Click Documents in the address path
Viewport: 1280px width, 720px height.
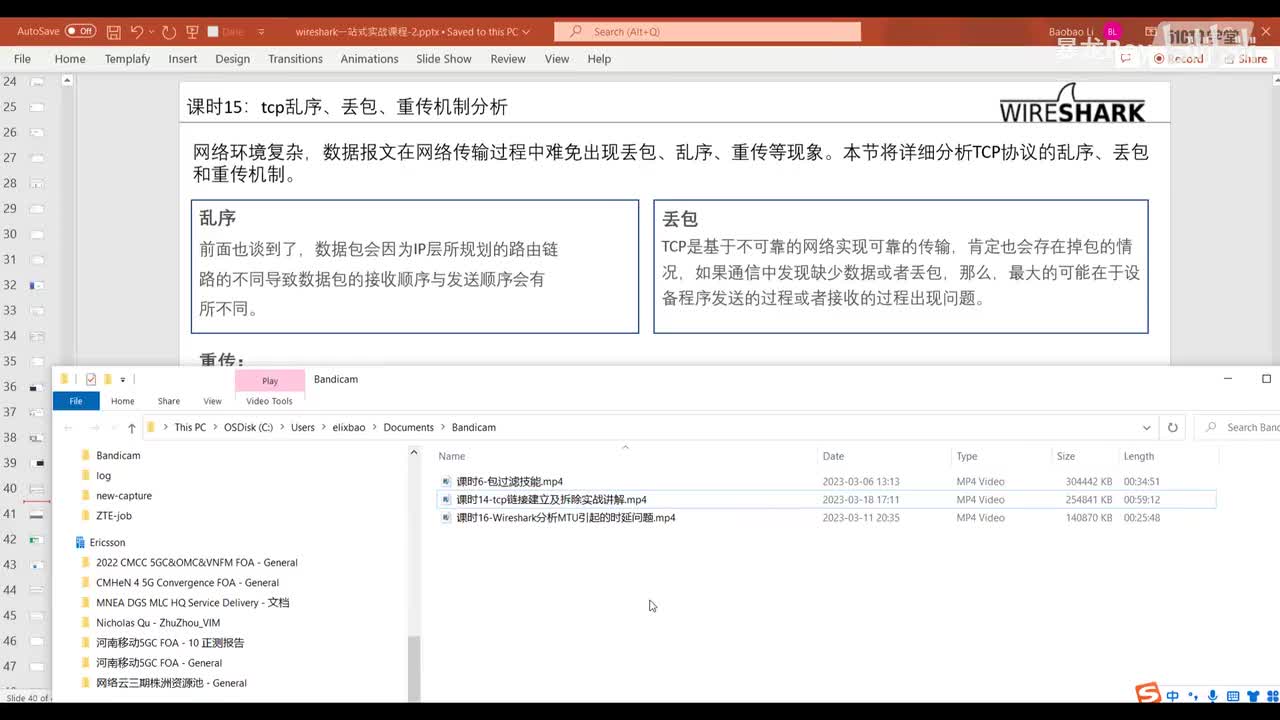pos(409,427)
